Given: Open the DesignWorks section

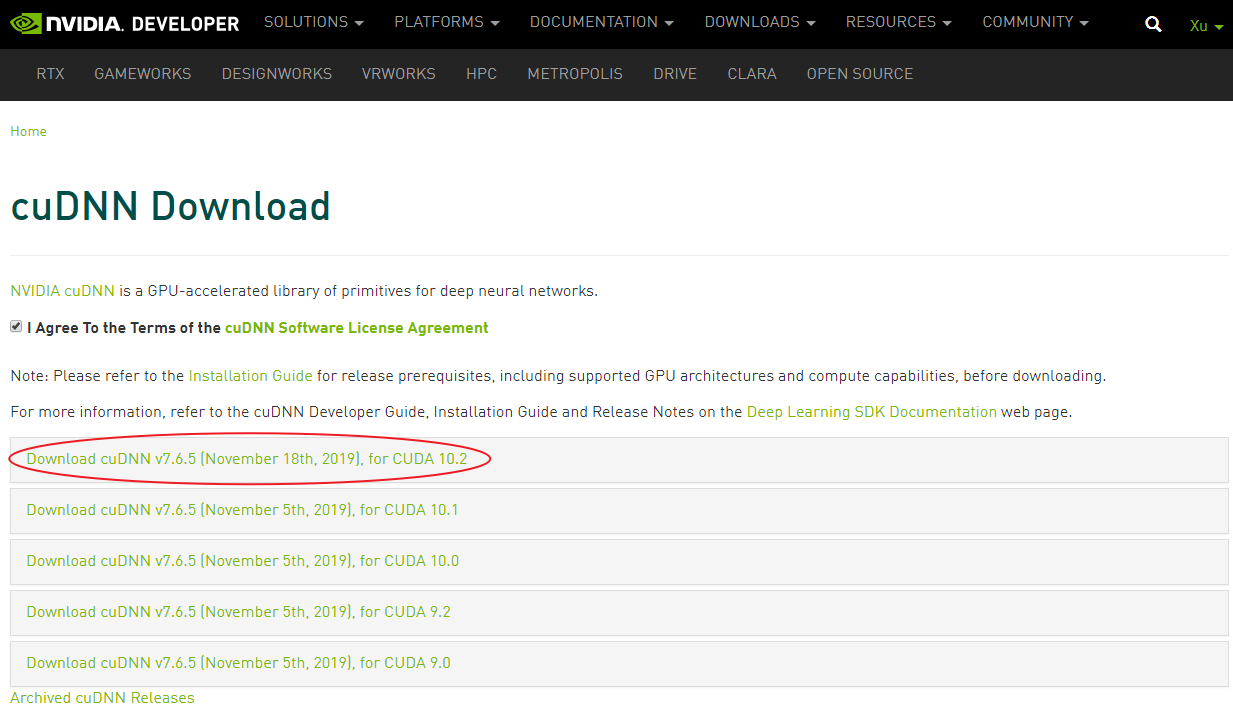Looking at the screenshot, I should pos(277,74).
